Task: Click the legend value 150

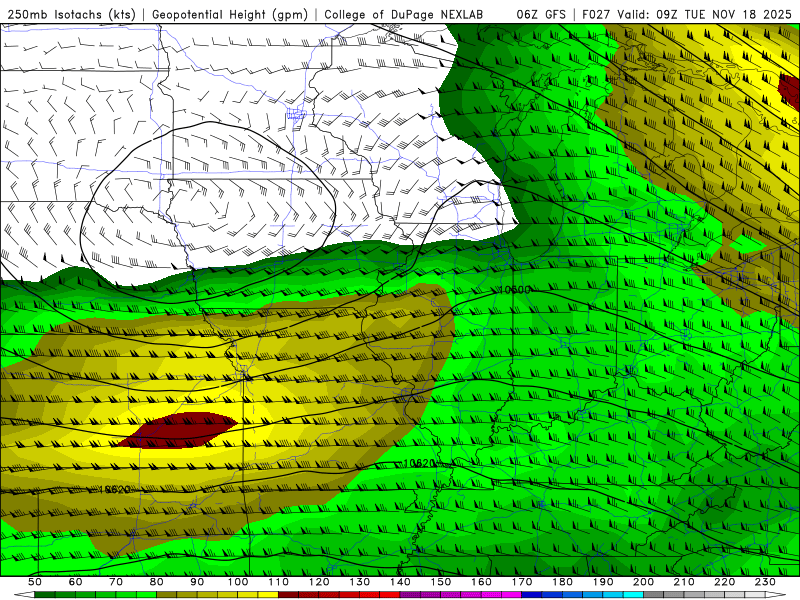Action: pyautogui.click(x=441, y=582)
